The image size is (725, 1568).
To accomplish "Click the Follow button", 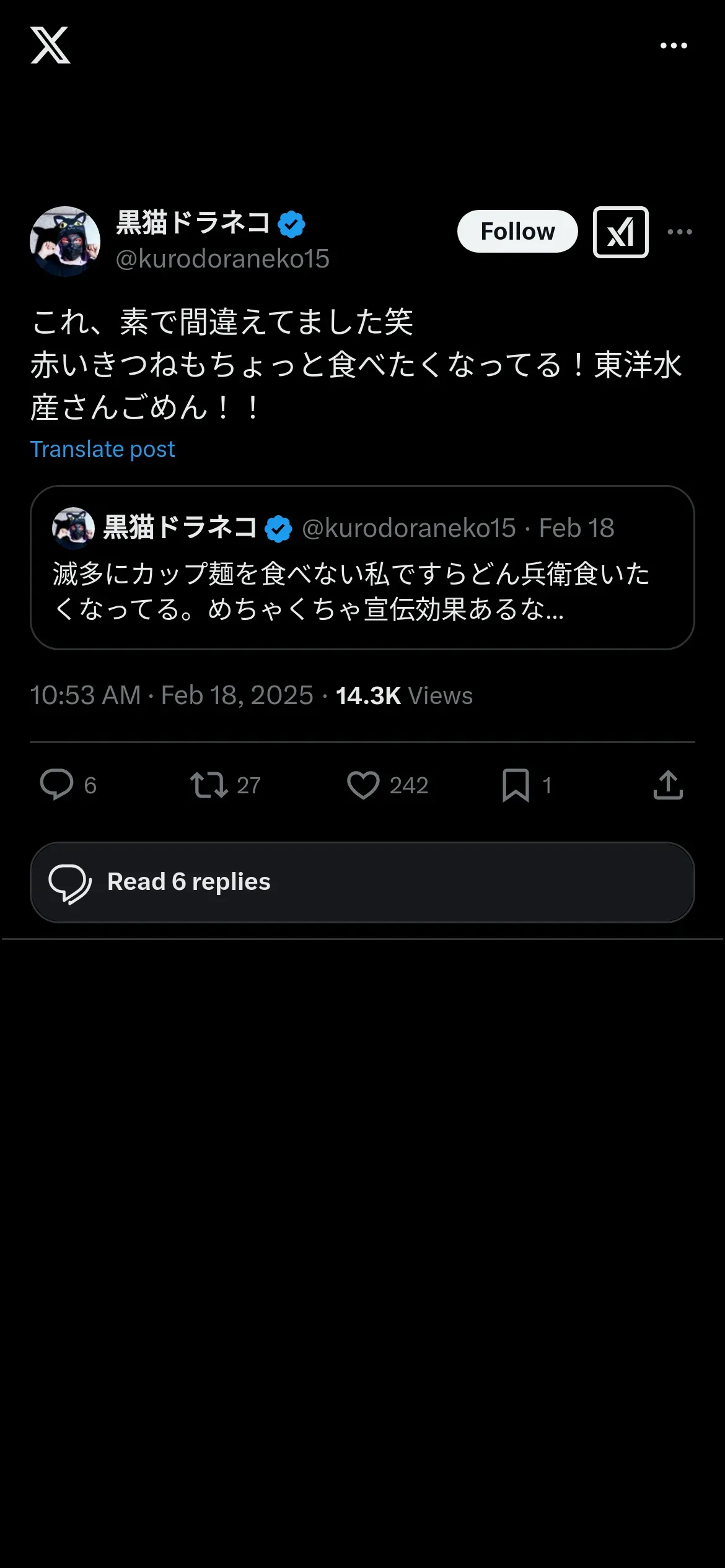I will click(517, 232).
